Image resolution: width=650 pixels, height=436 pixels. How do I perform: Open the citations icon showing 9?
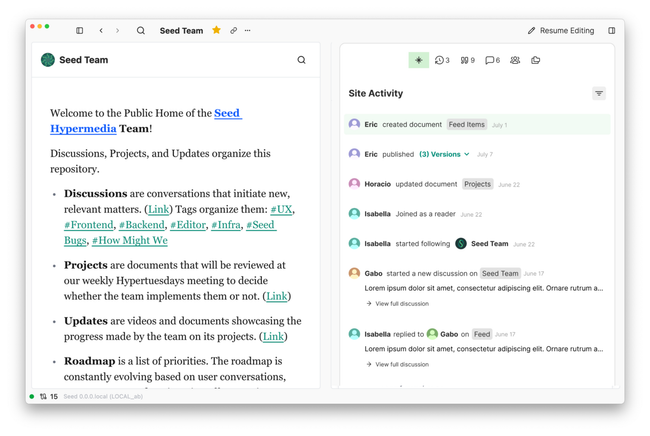(x=467, y=60)
